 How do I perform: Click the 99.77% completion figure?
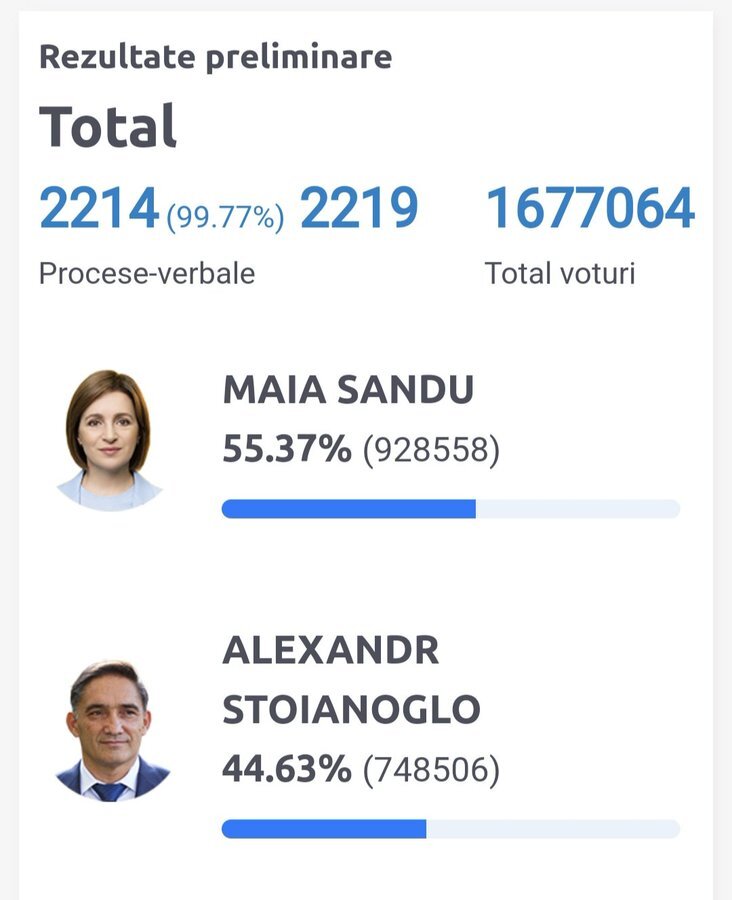[x=226, y=217]
